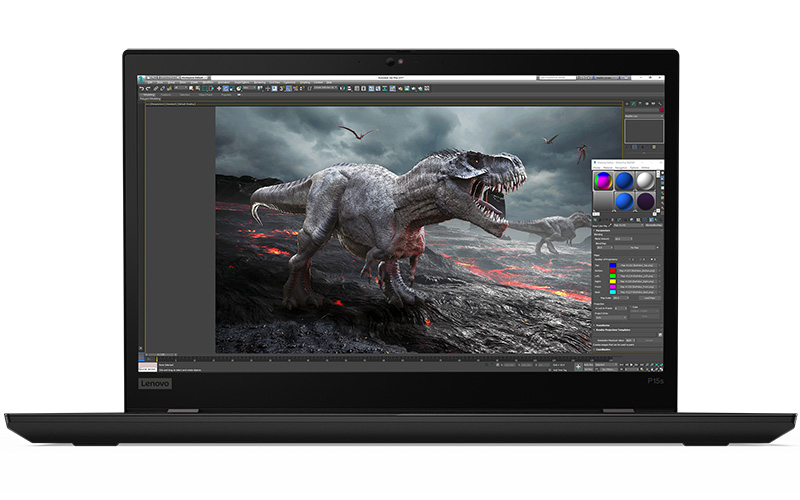Image resolution: width=800 pixels, height=500 pixels.
Task: Click the cyan Back color swatch
Action: click(x=613, y=292)
